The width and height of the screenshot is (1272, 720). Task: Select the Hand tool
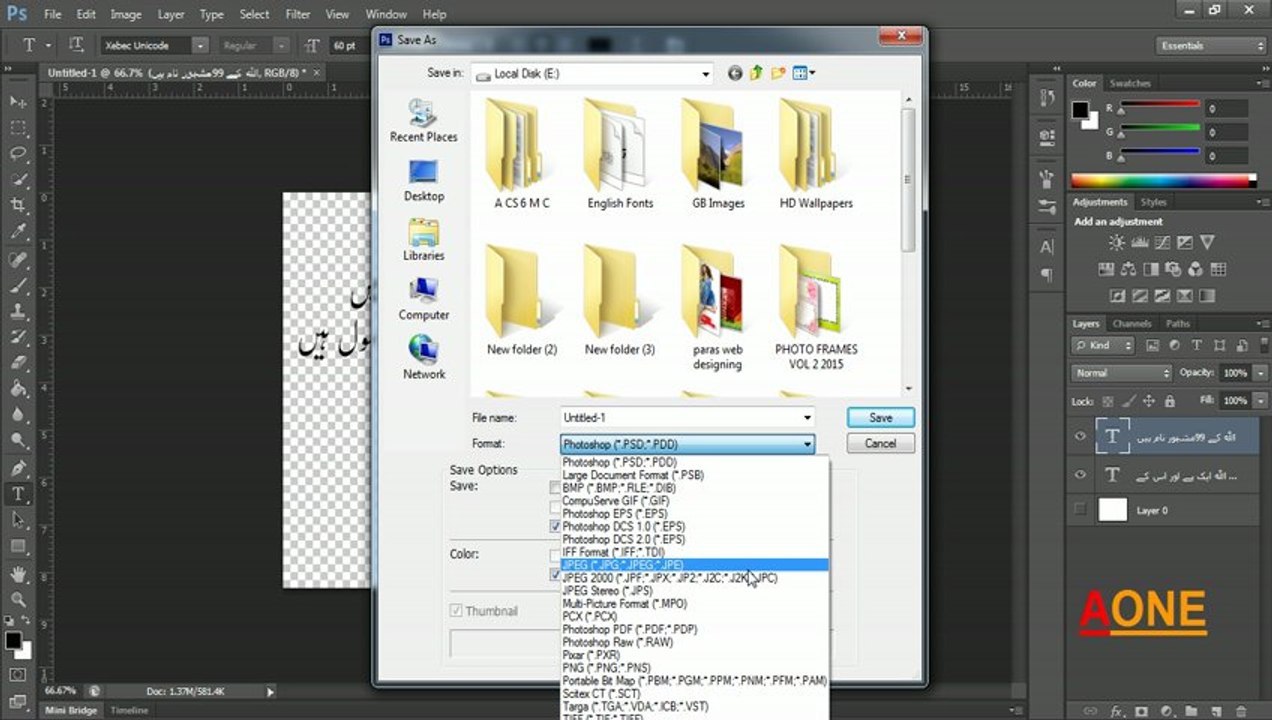[x=18, y=574]
